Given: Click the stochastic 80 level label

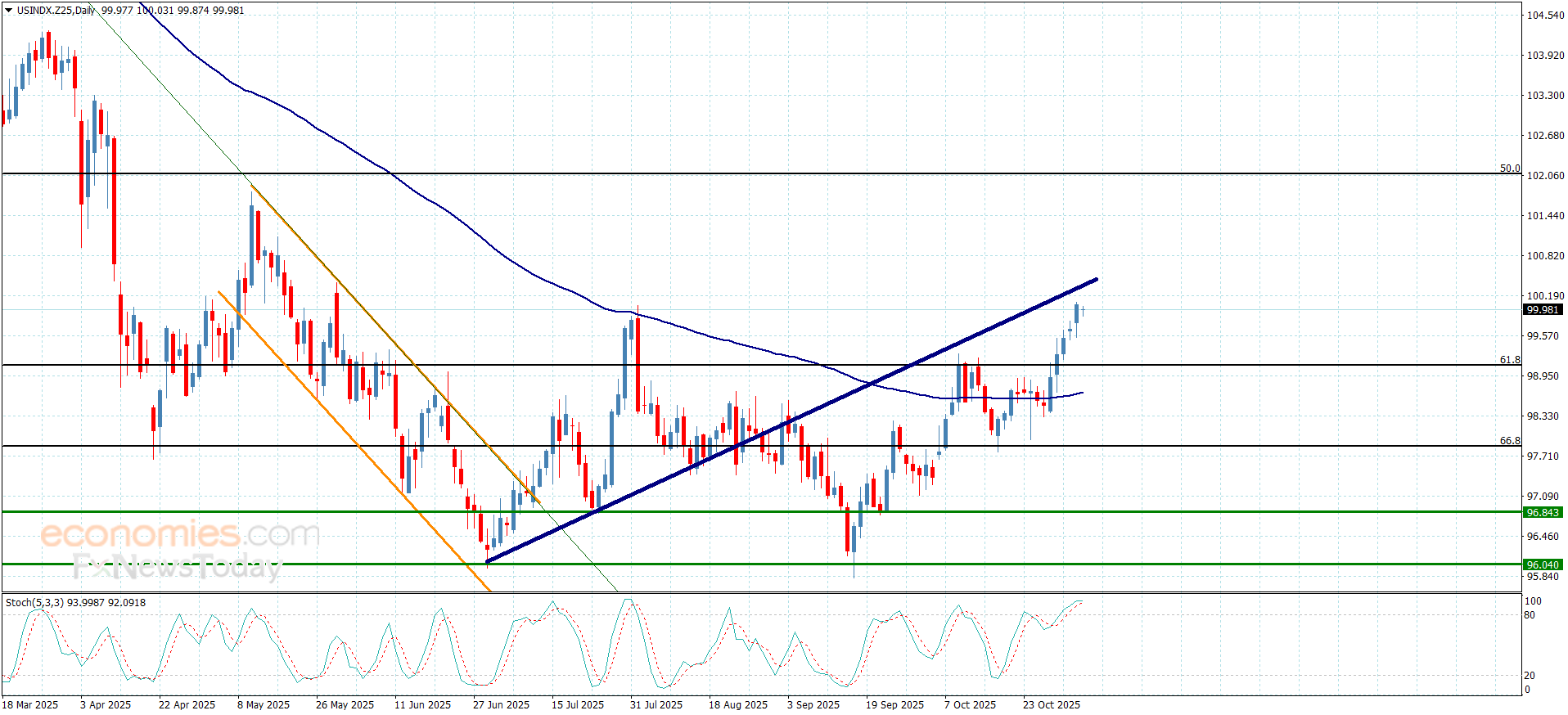Looking at the screenshot, I should [1530, 615].
